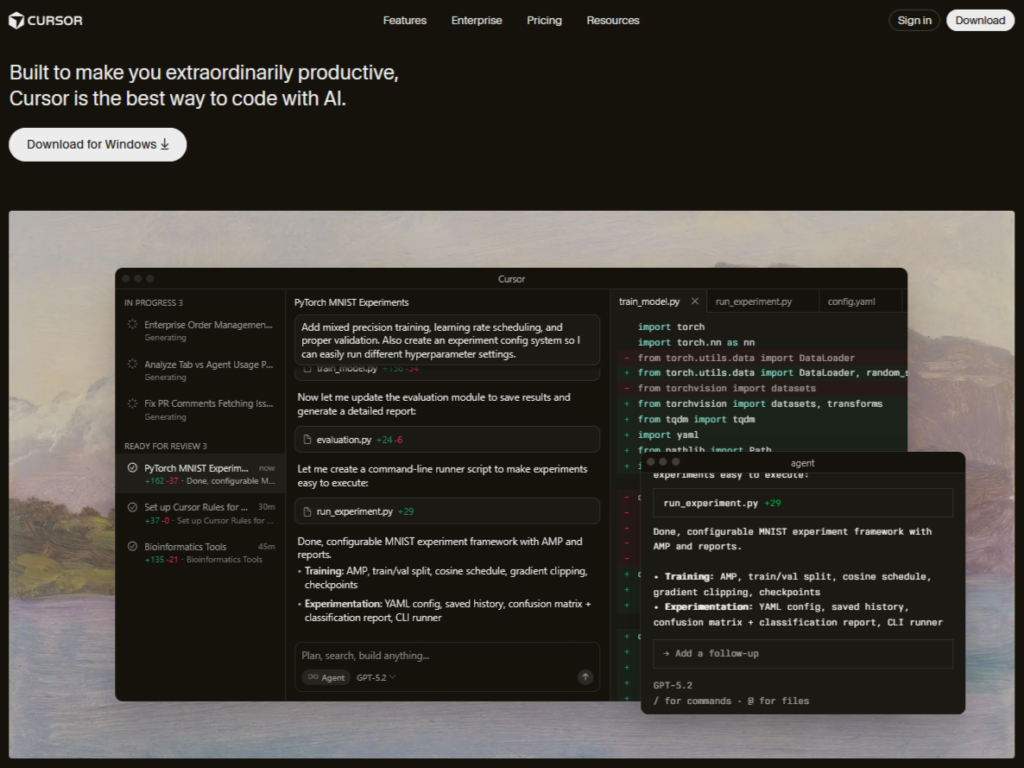Open the Pricing link in the navigation
Image resolution: width=1024 pixels, height=768 pixels.
click(x=544, y=20)
